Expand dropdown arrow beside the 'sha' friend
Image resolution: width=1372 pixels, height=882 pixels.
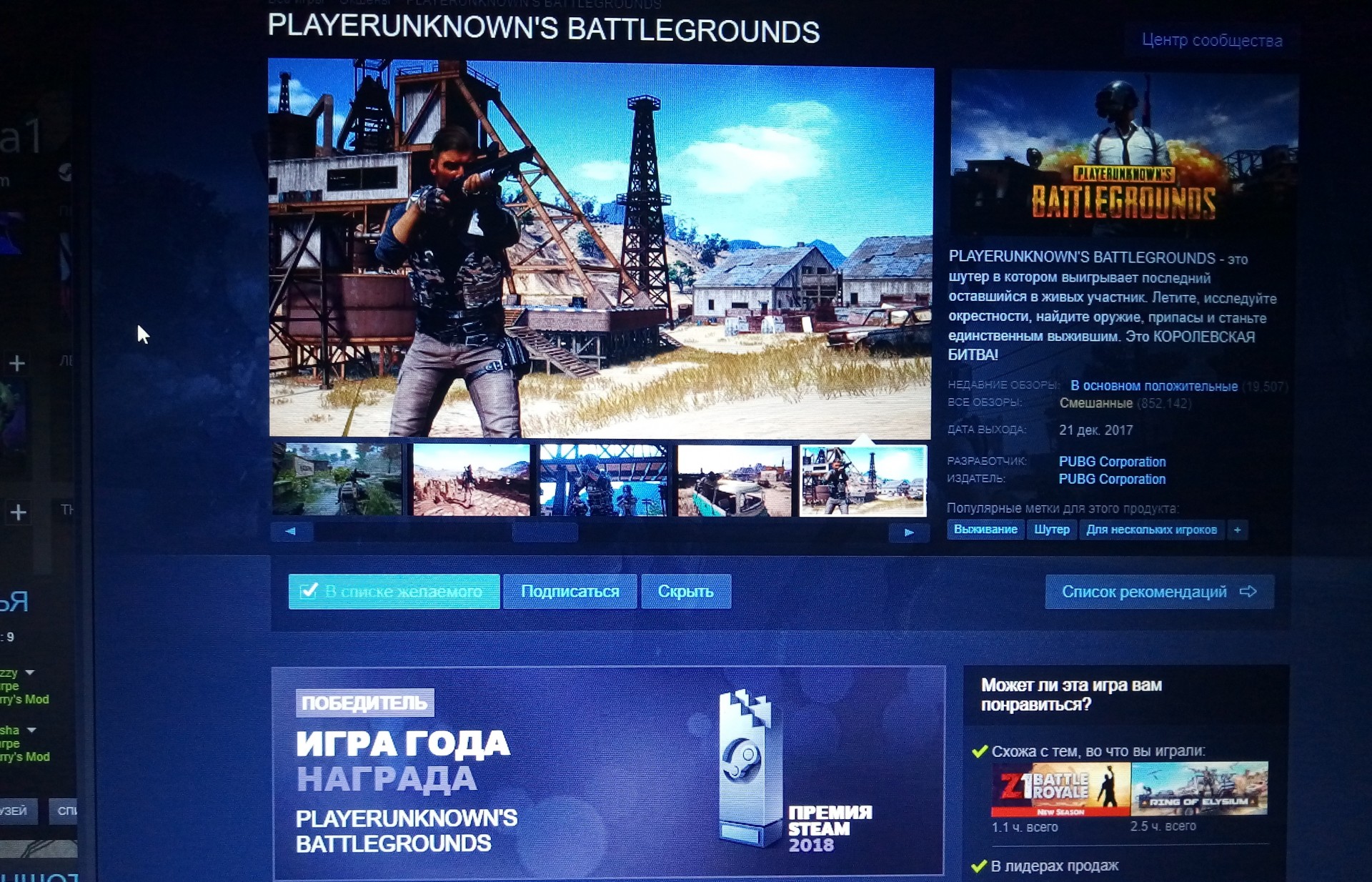[31, 730]
